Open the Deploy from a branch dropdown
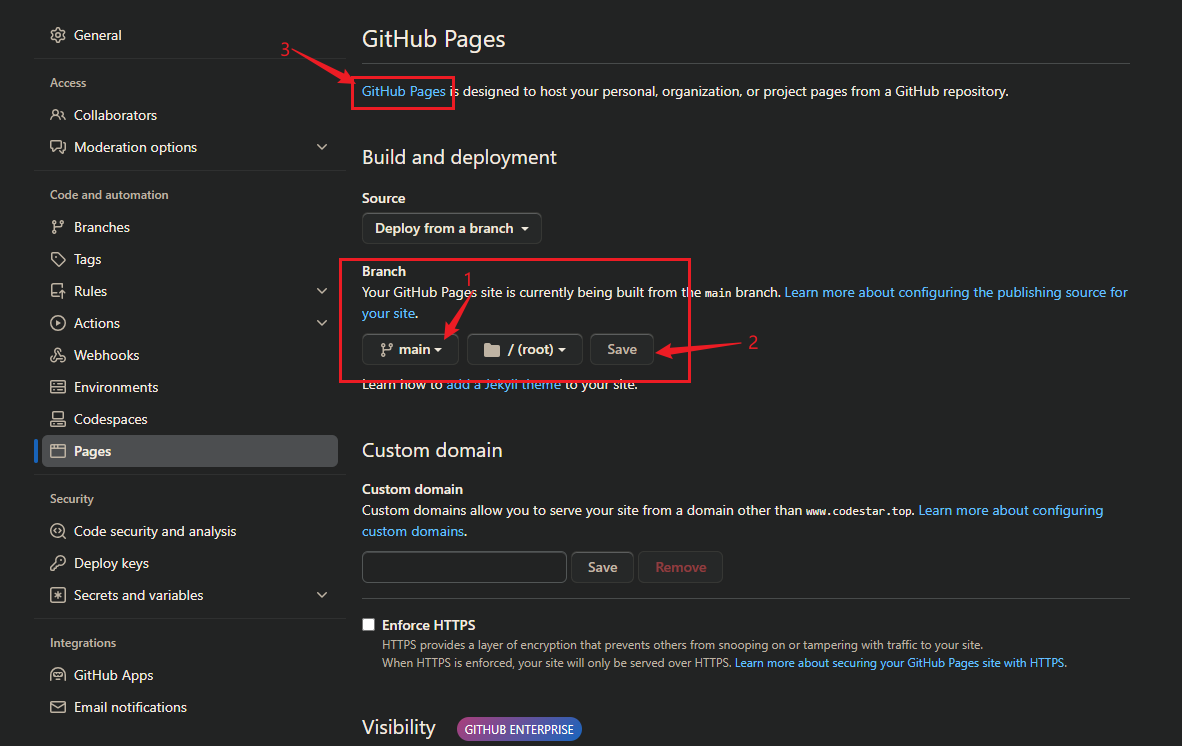This screenshot has height=746, width=1182. coord(452,228)
